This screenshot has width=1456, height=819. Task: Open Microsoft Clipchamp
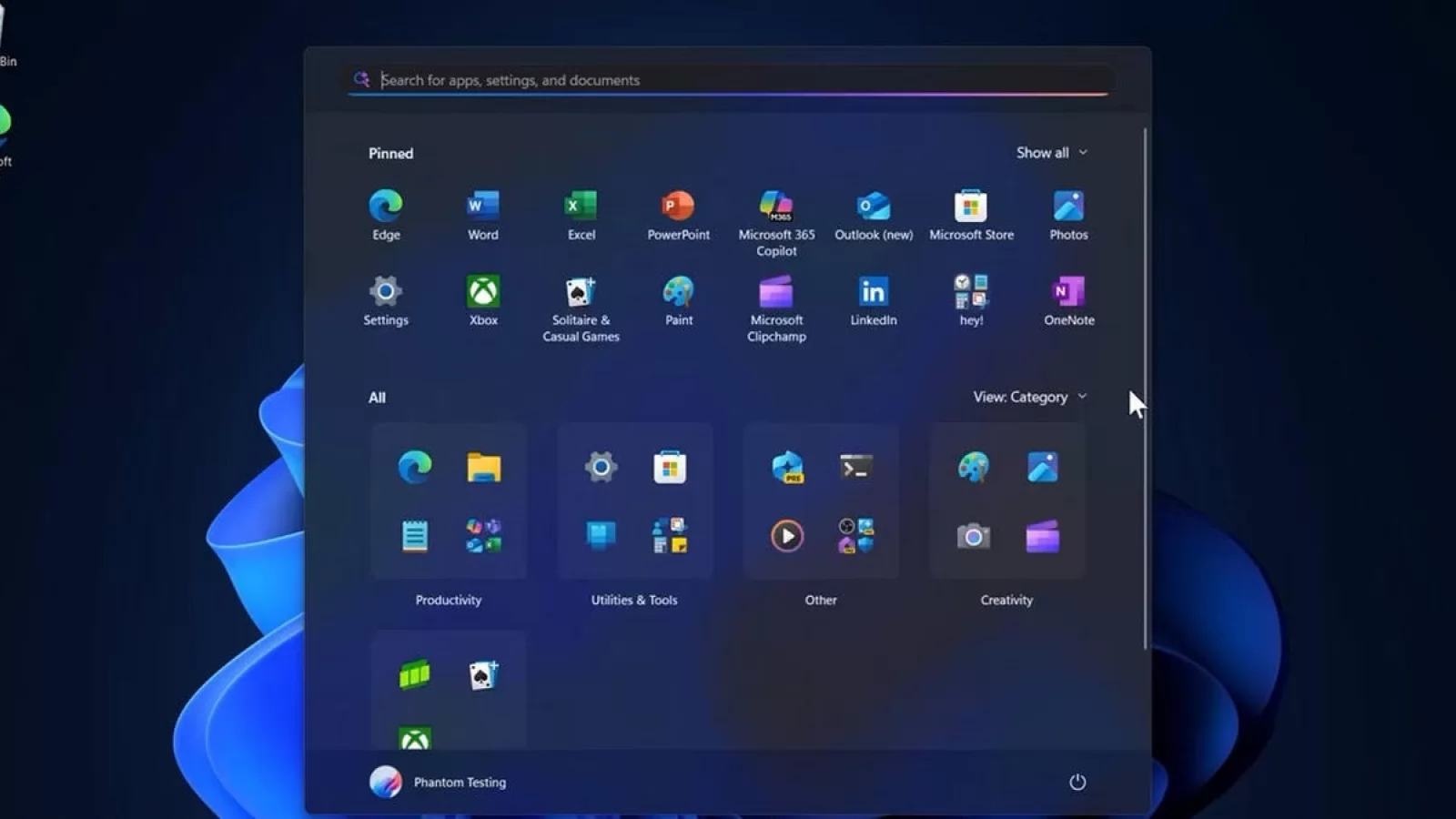point(776,293)
